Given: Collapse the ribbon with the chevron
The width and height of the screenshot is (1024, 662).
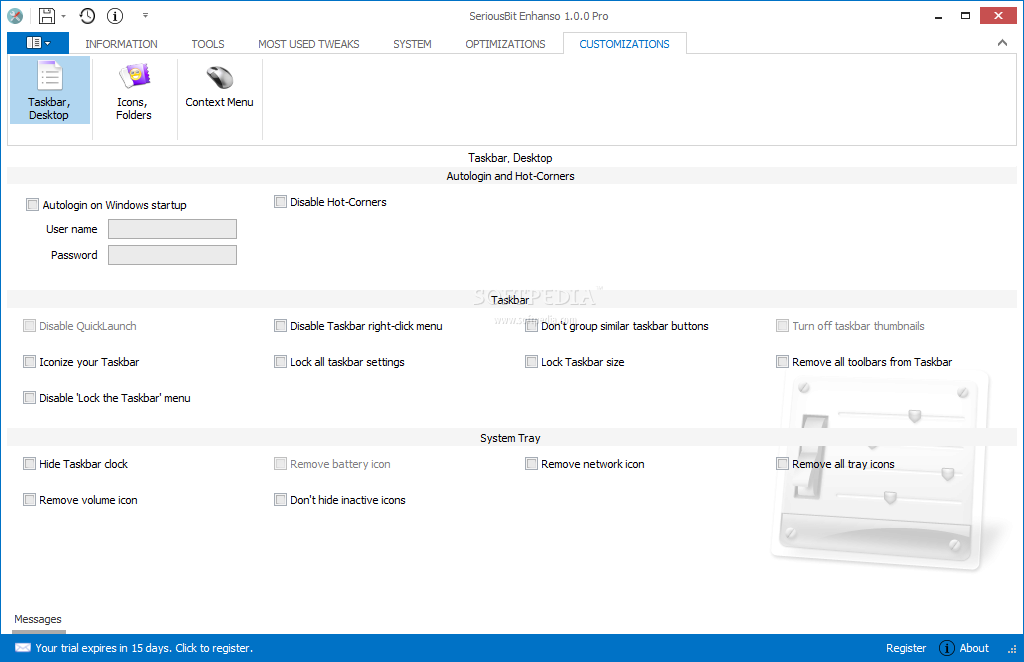Looking at the screenshot, I should click(1002, 43).
